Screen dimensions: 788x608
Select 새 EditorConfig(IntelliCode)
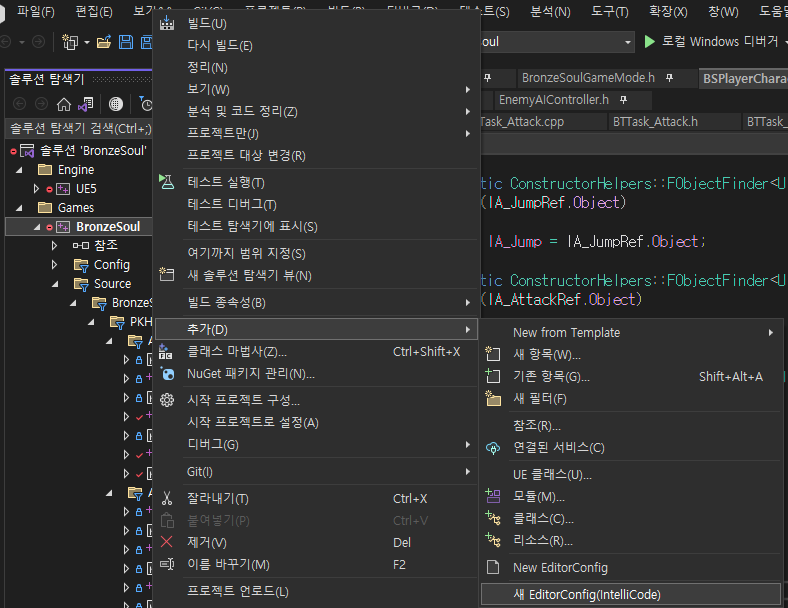coord(631,594)
